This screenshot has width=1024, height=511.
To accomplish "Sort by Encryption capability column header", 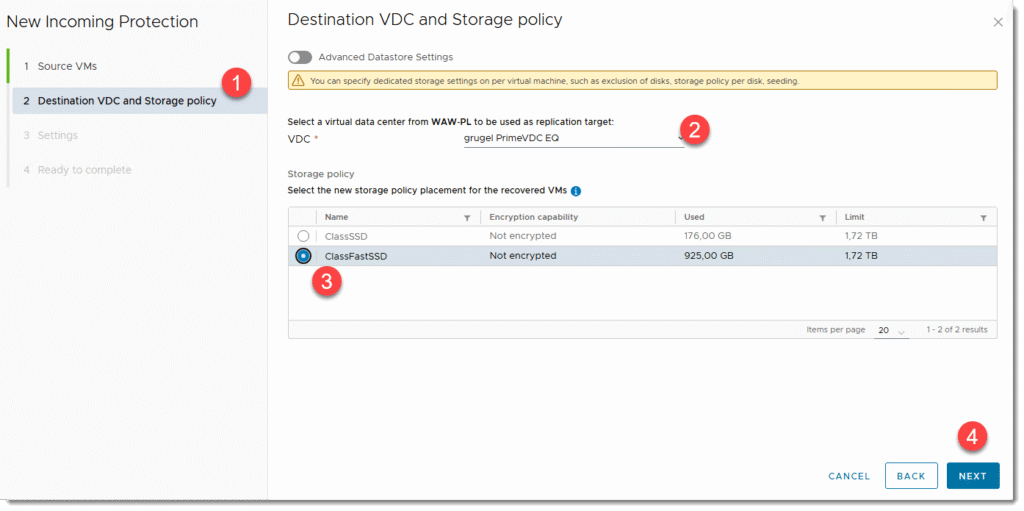I will click(534, 217).
